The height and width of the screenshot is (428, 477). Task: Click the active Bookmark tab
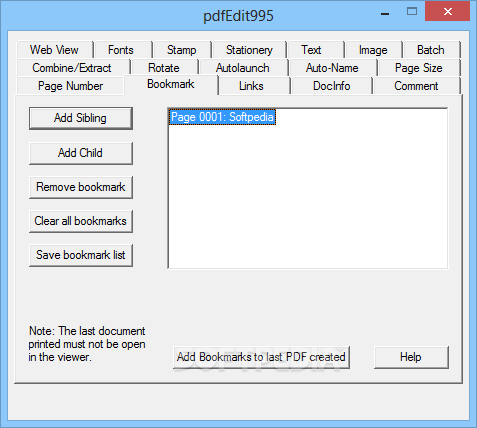(x=171, y=85)
